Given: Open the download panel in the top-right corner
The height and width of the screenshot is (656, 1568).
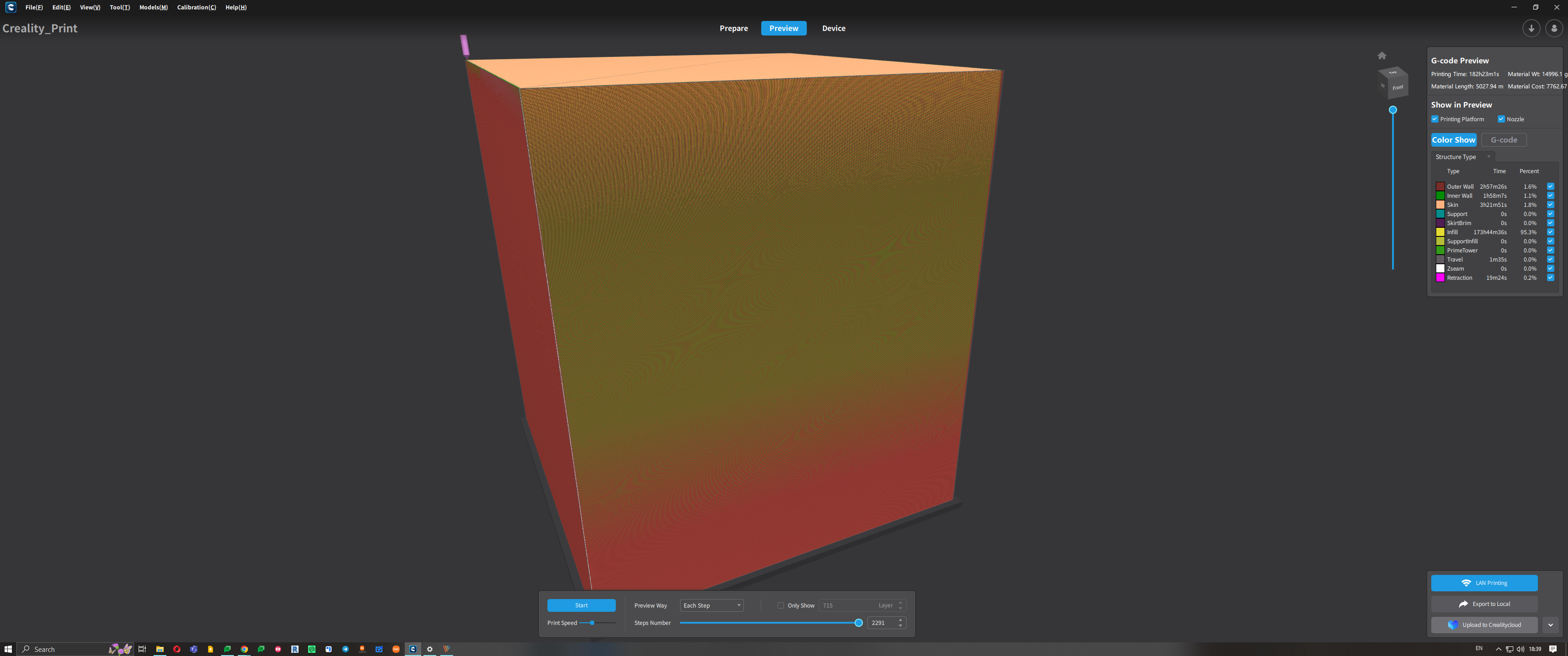Looking at the screenshot, I should point(1531,28).
